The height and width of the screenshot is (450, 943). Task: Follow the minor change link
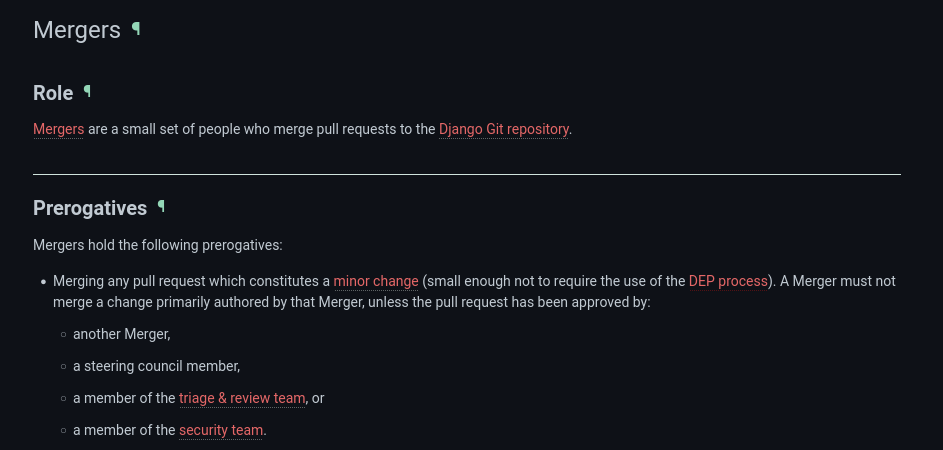coord(376,281)
